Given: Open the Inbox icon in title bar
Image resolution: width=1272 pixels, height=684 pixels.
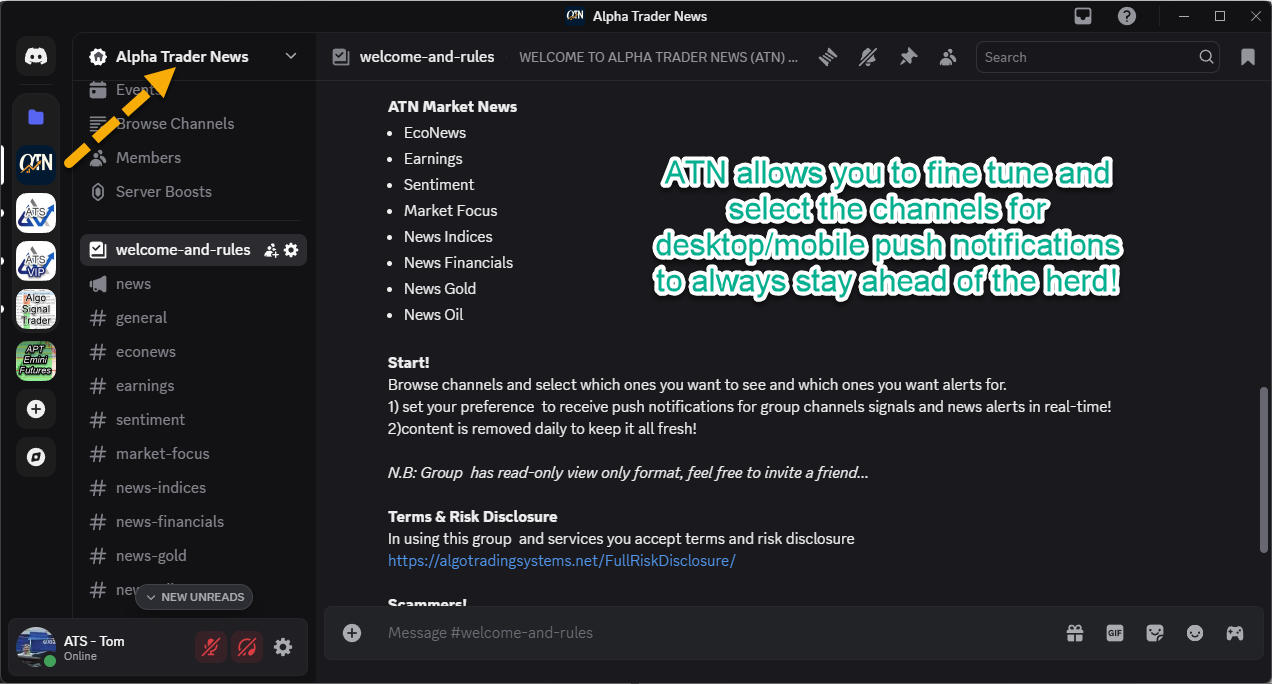Looking at the screenshot, I should tap(1083, 16).
